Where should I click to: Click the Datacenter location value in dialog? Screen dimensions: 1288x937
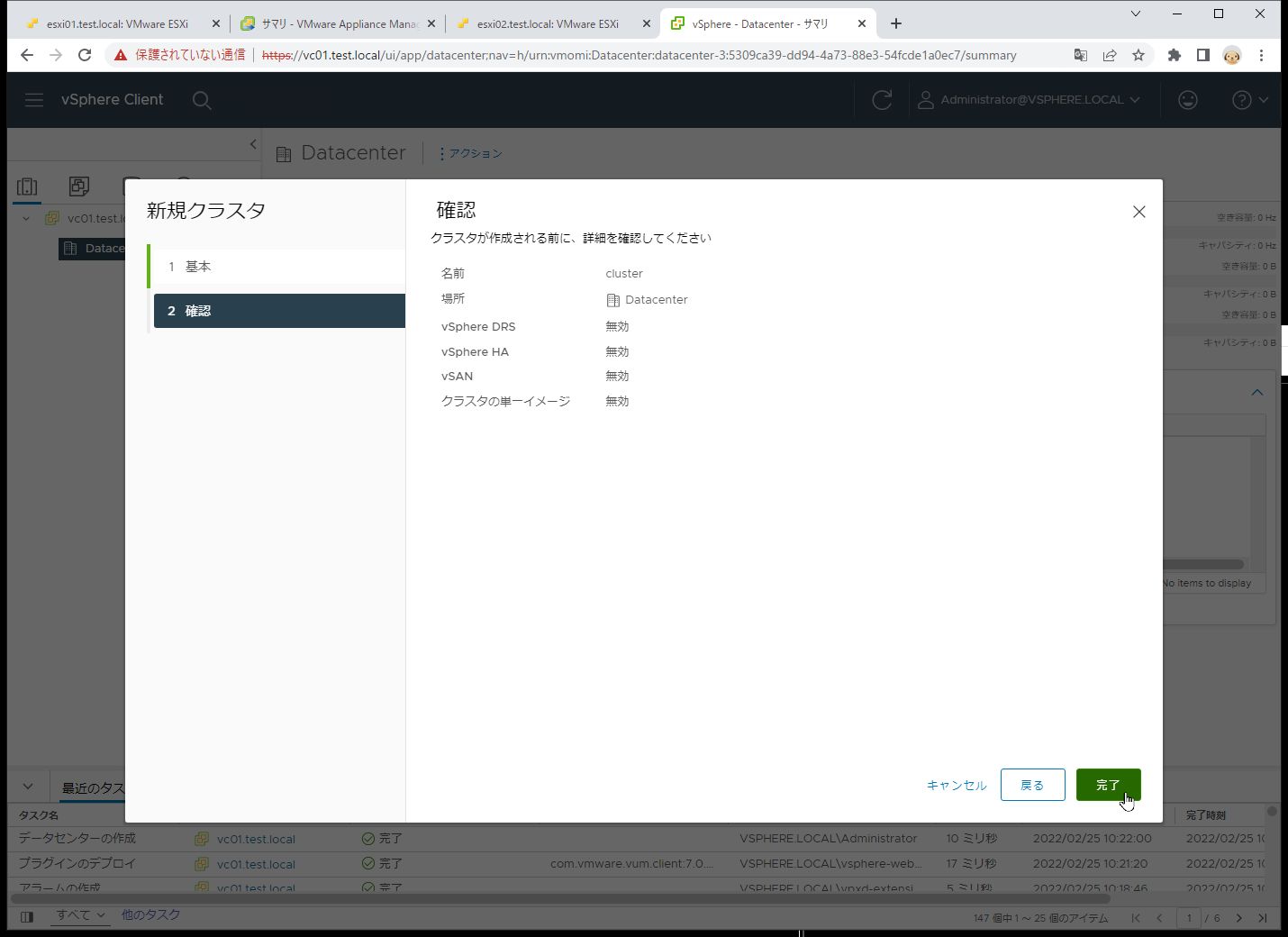(648, 300)
